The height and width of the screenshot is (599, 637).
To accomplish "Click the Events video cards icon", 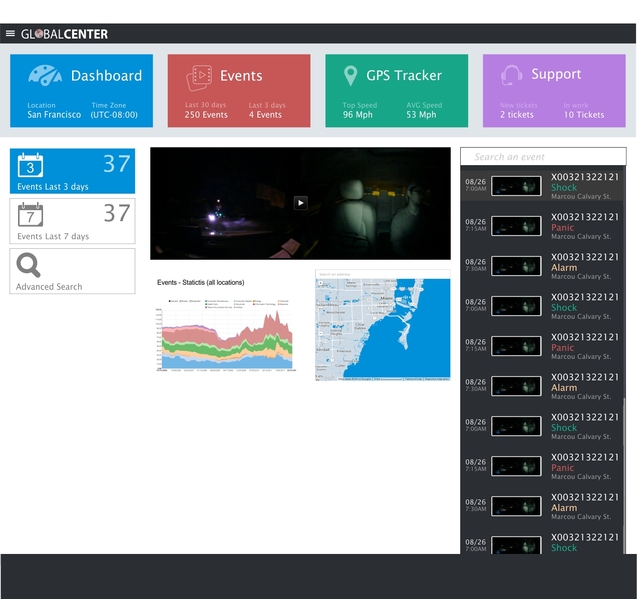I will click(x=199, y=78).
